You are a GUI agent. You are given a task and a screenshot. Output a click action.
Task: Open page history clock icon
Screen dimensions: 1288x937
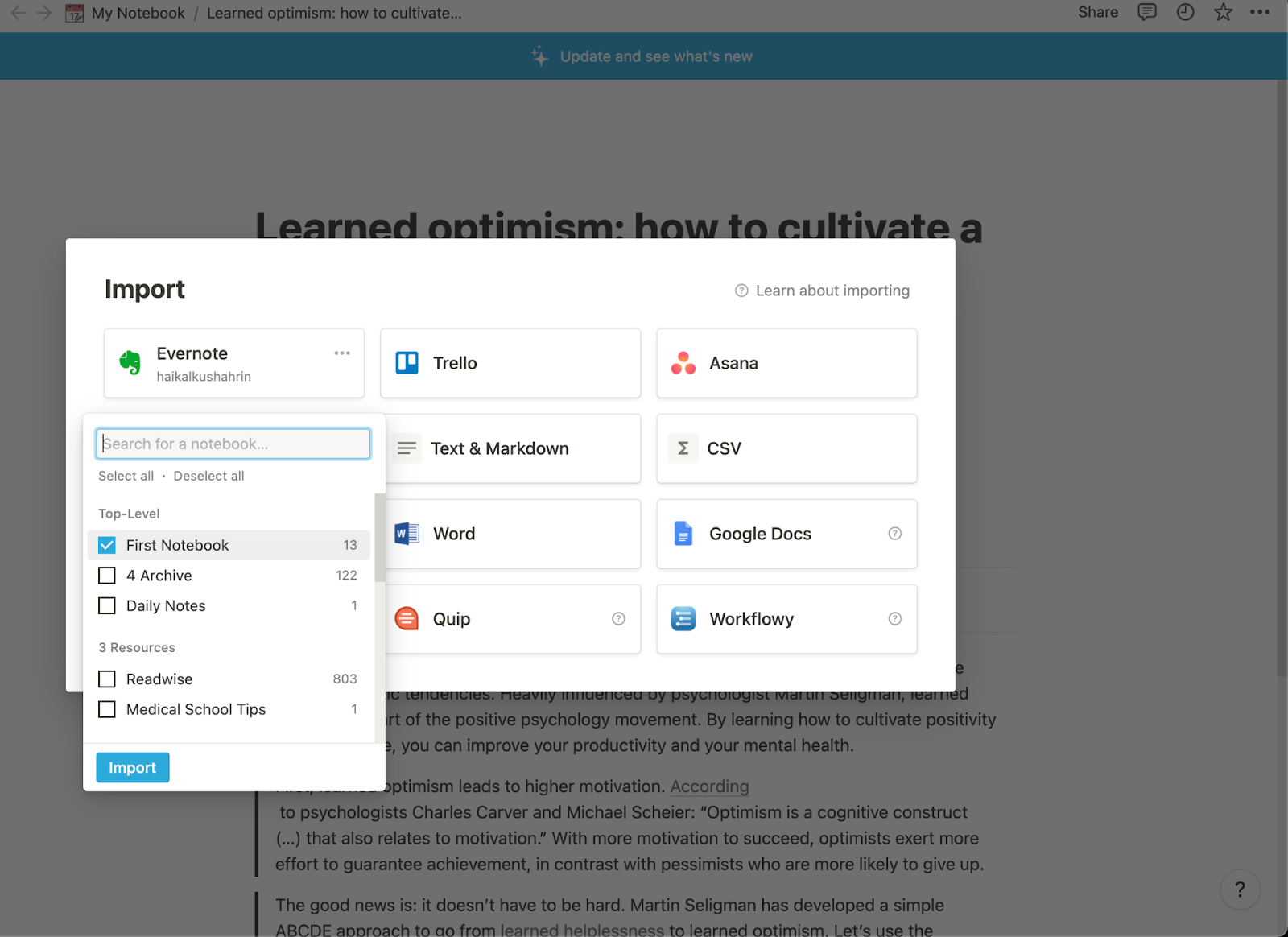(x=1185, y=12)
